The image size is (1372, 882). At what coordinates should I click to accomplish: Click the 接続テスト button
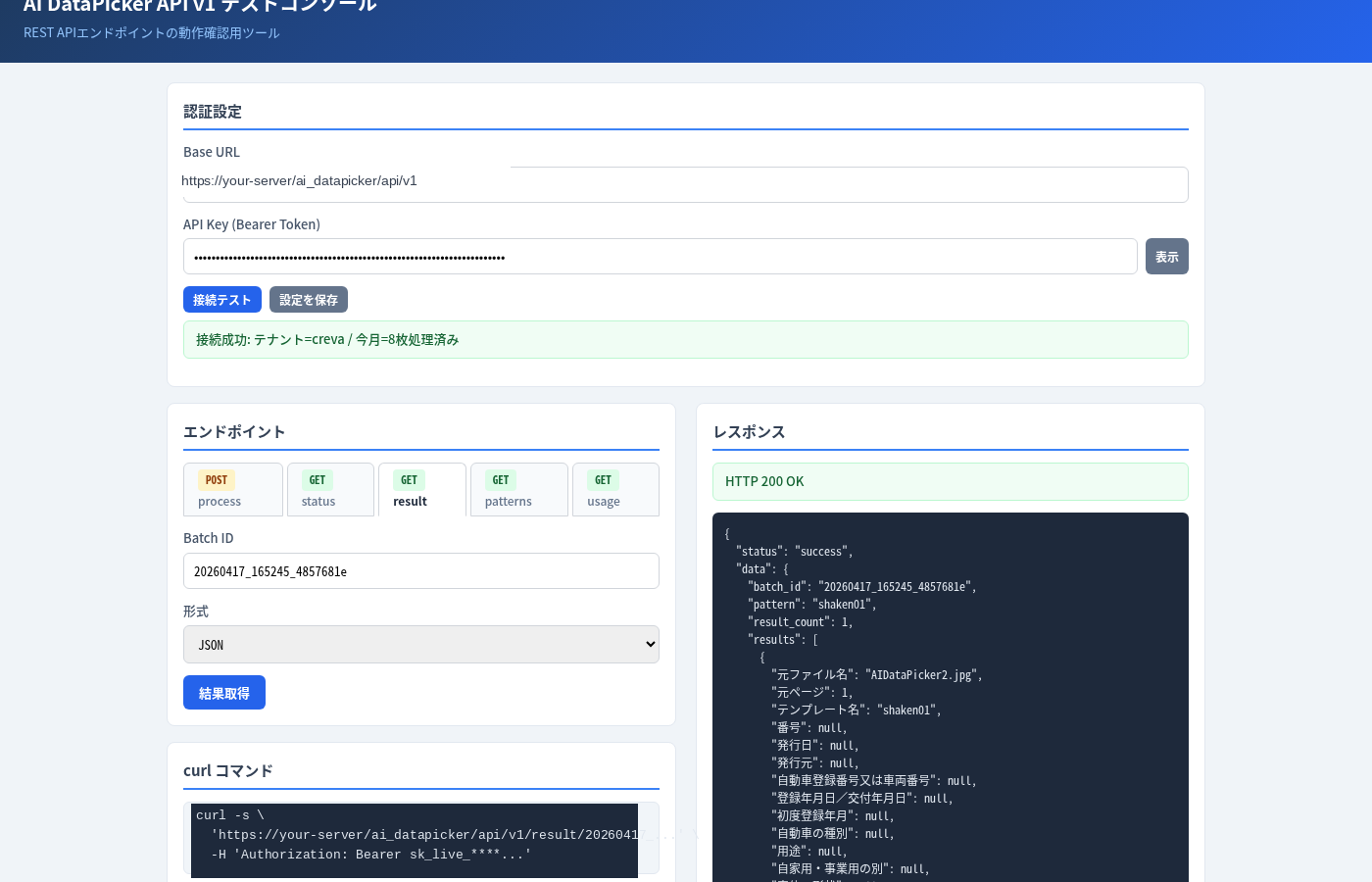point(222,300)
